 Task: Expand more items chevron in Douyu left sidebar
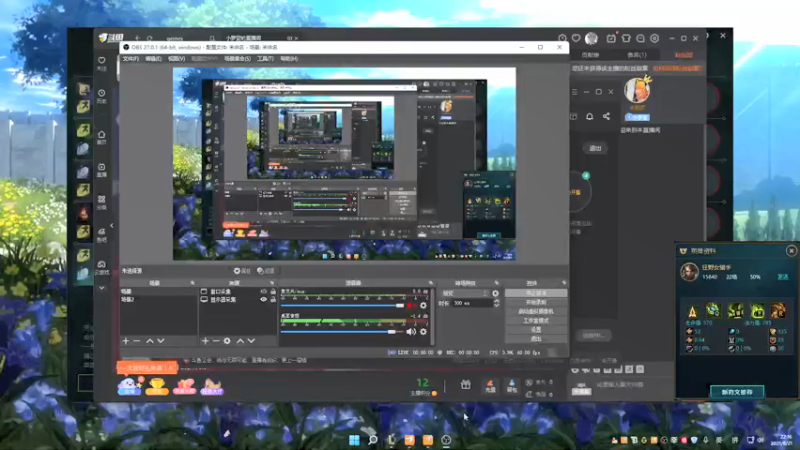click(102, 288)
